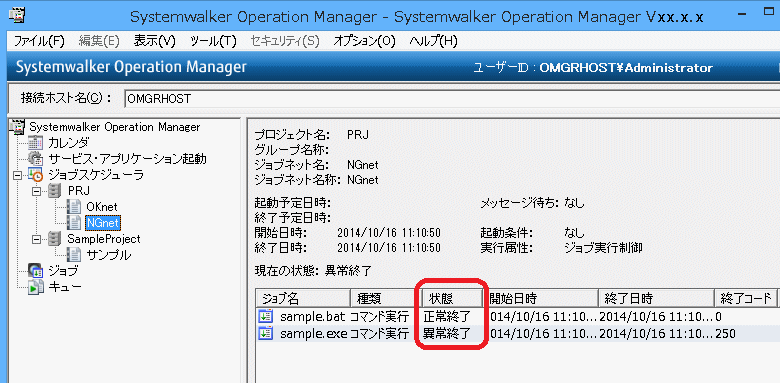Click the sample.bat job icon
780x383 pixels.
pos(266,316)
